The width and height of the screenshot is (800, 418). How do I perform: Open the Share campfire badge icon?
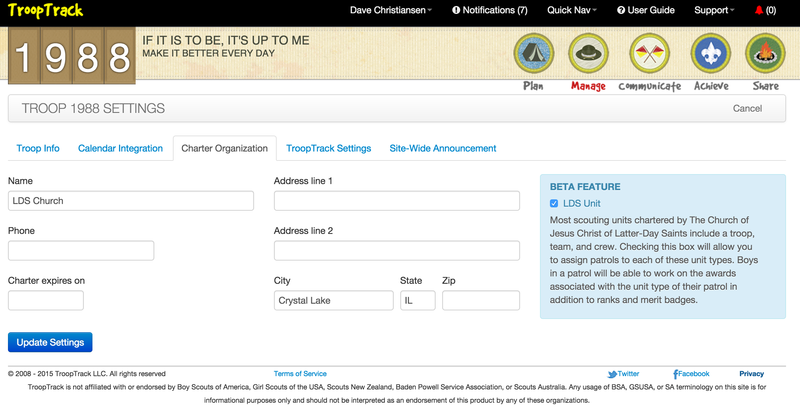765,53
